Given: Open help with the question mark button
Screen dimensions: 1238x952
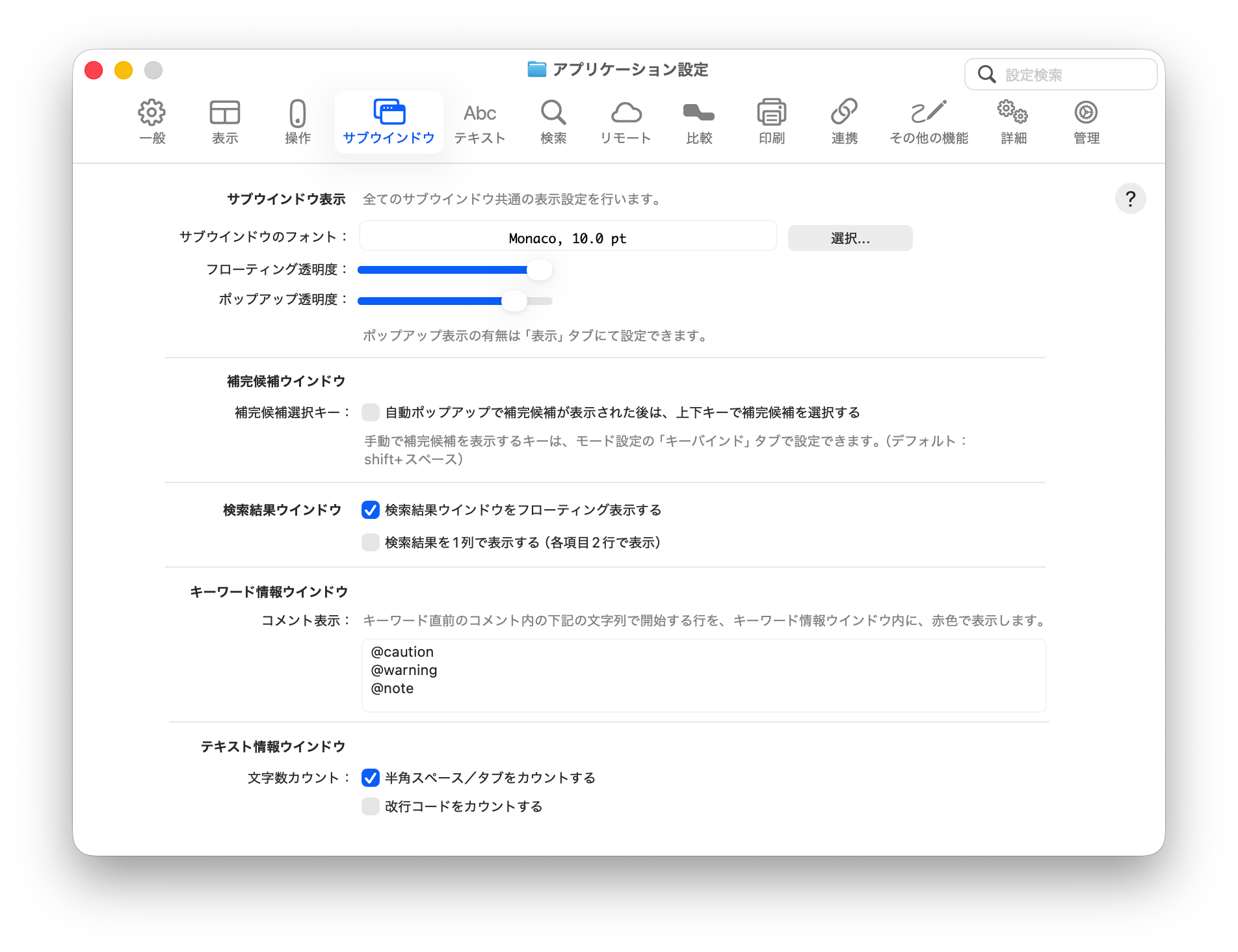Looking at the screenshot, I should (x=1130, y=198).
